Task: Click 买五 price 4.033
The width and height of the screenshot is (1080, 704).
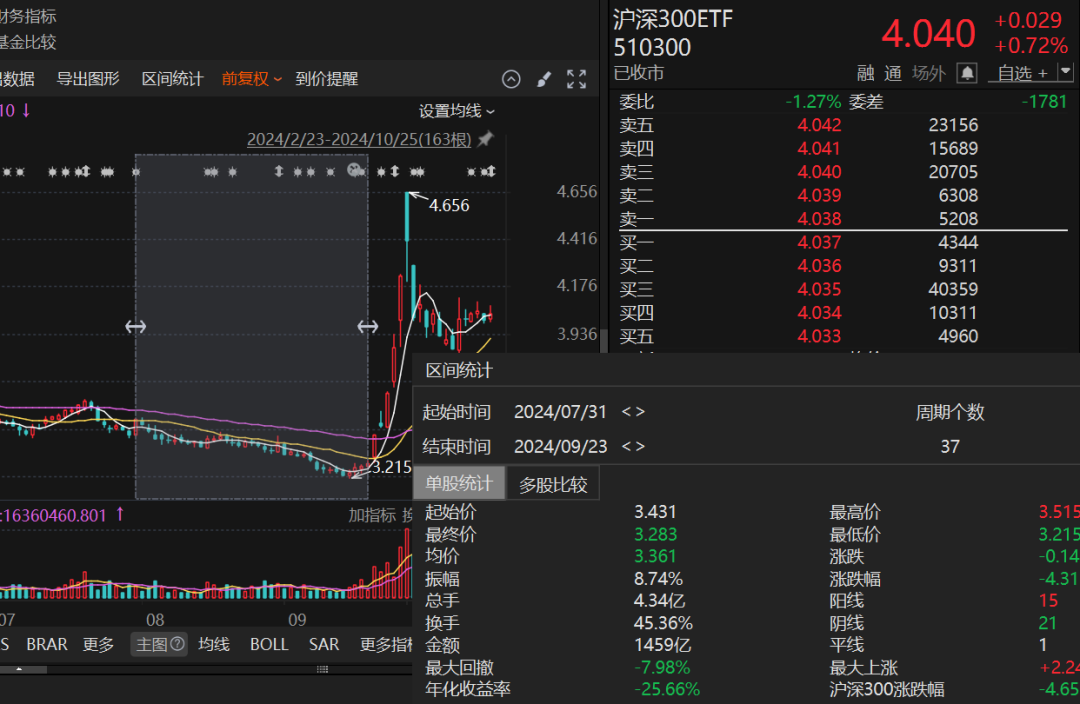Action: pyautogui.click(x=819, y=336)
